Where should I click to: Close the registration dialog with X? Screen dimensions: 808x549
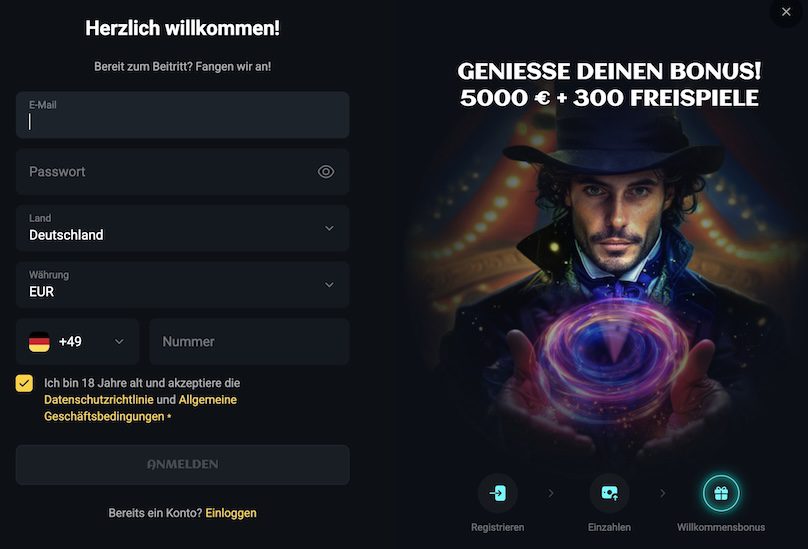786,12
